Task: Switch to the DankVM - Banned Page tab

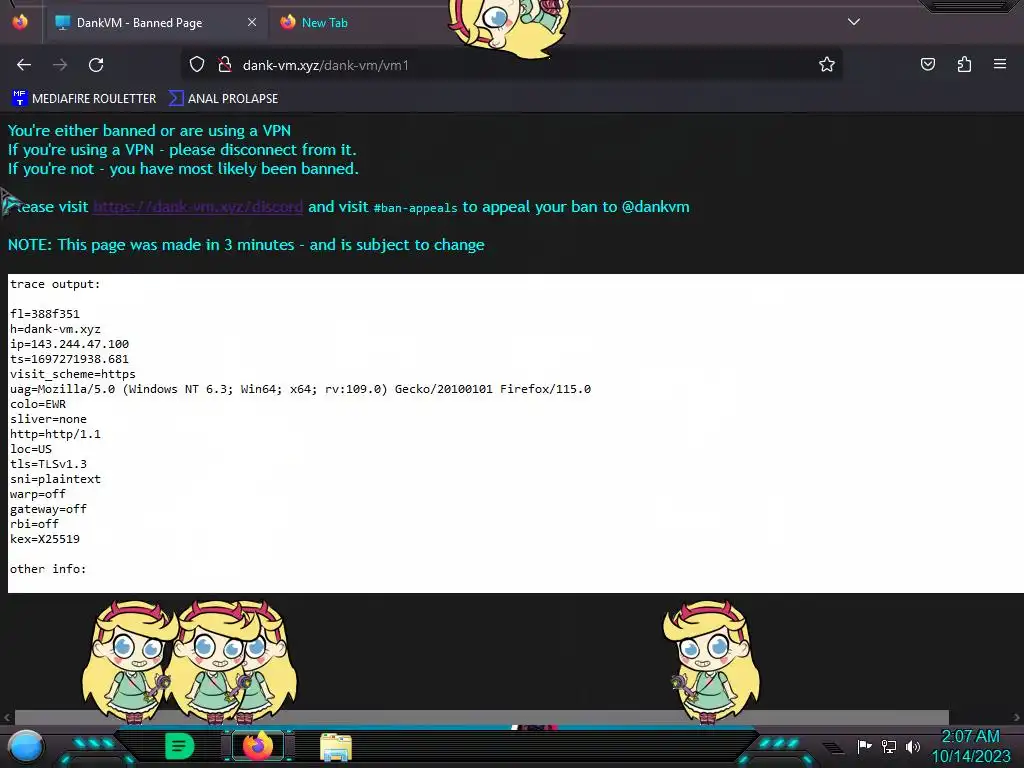Action: coord(155,23)
